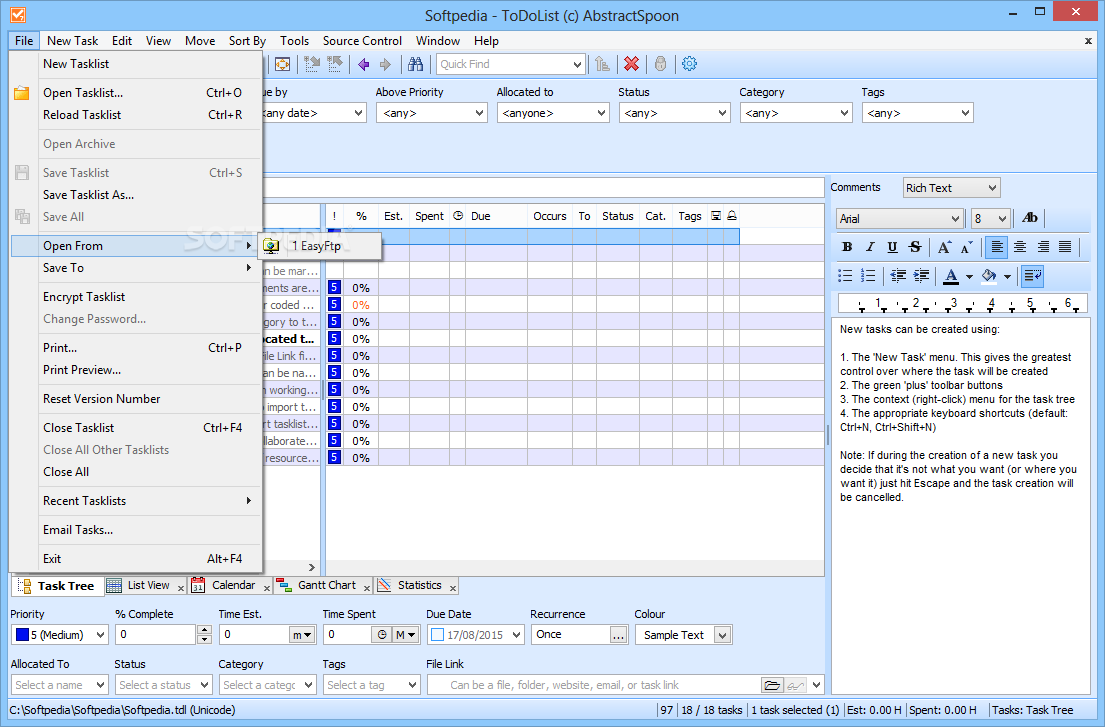Click Open Tasklist... in File menu
1105x727 pixels.
tap(83, 93)
